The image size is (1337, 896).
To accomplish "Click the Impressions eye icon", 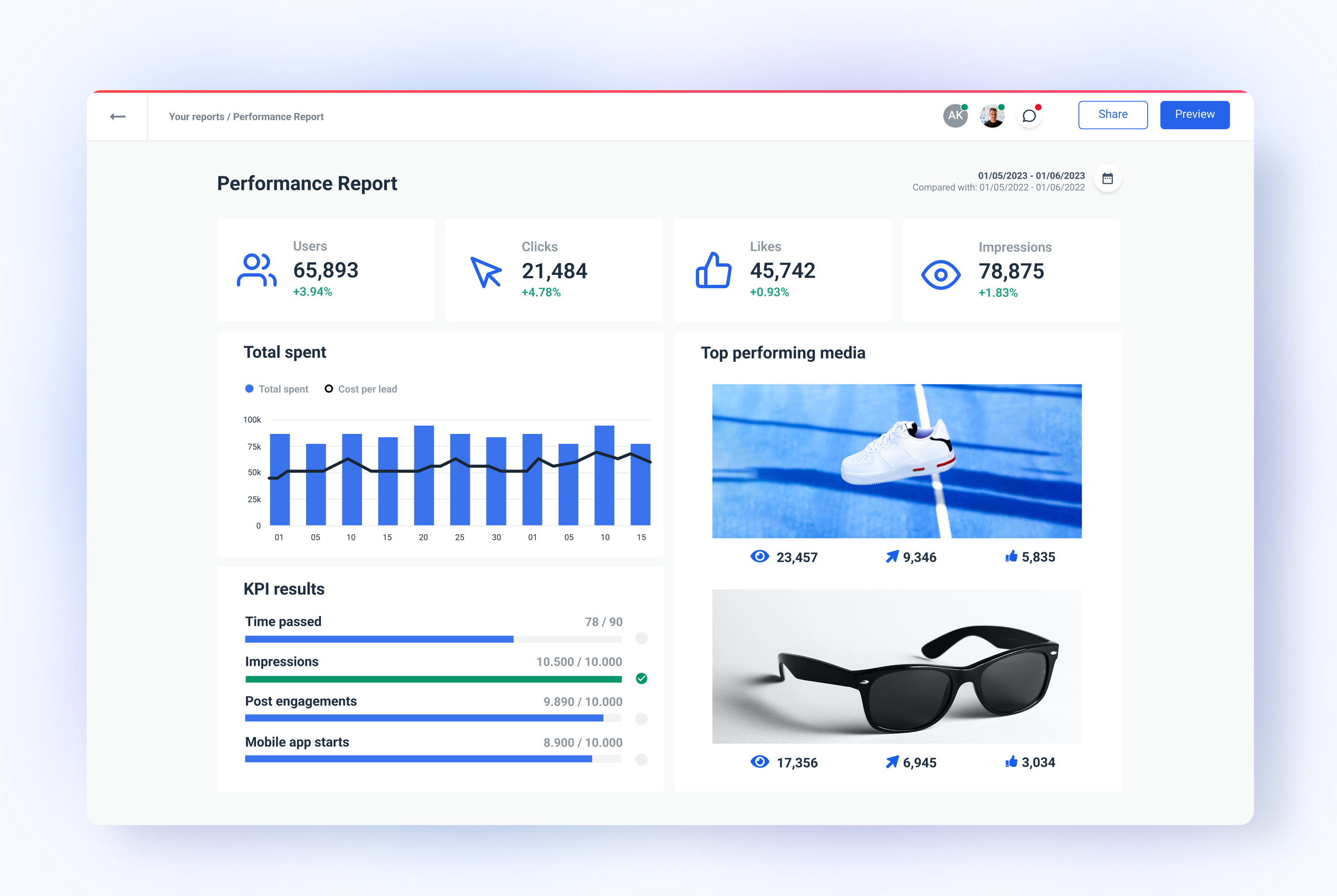I will 940,274.
